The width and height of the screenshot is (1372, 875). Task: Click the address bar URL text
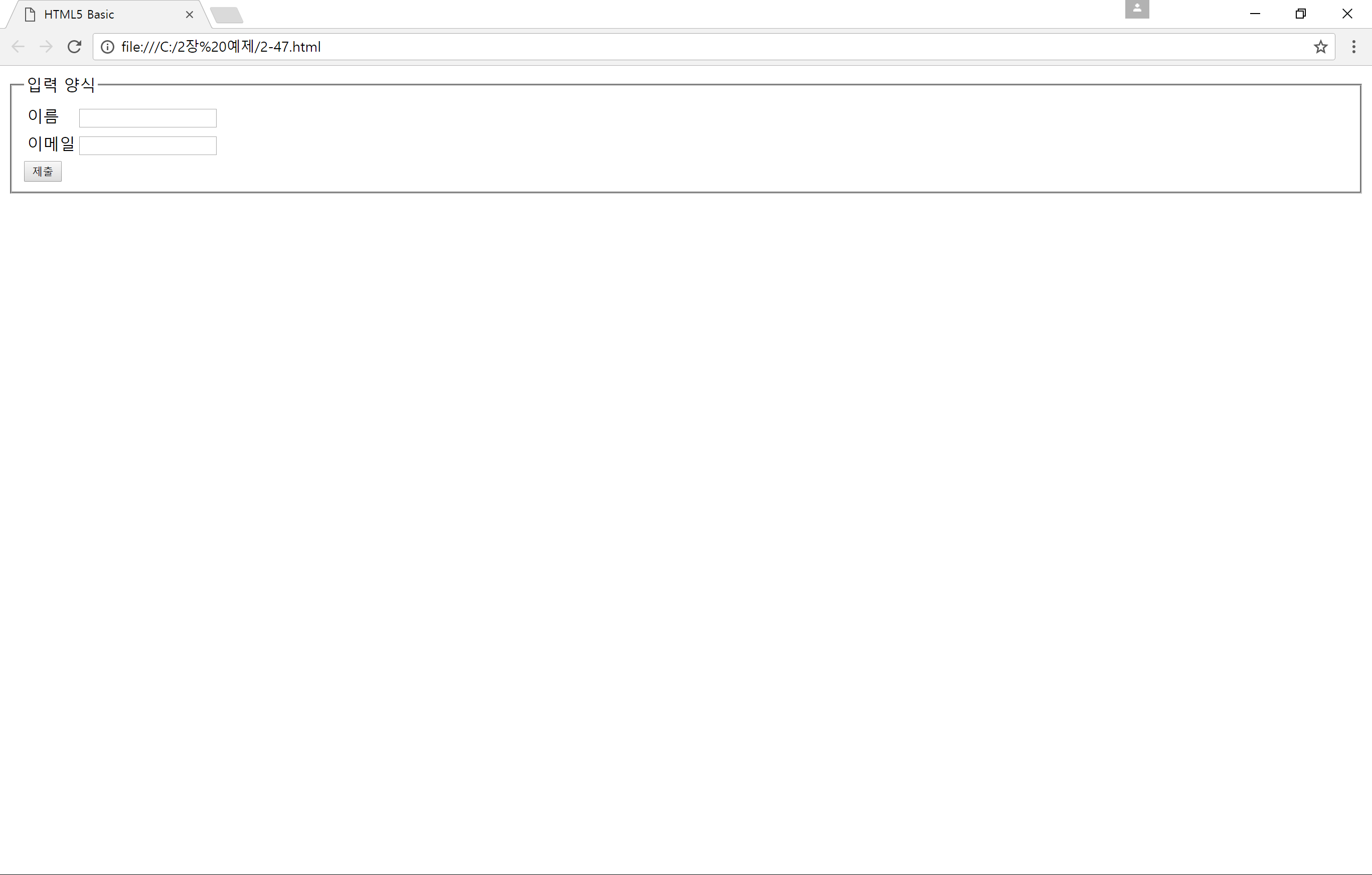[x=221, y=47]
